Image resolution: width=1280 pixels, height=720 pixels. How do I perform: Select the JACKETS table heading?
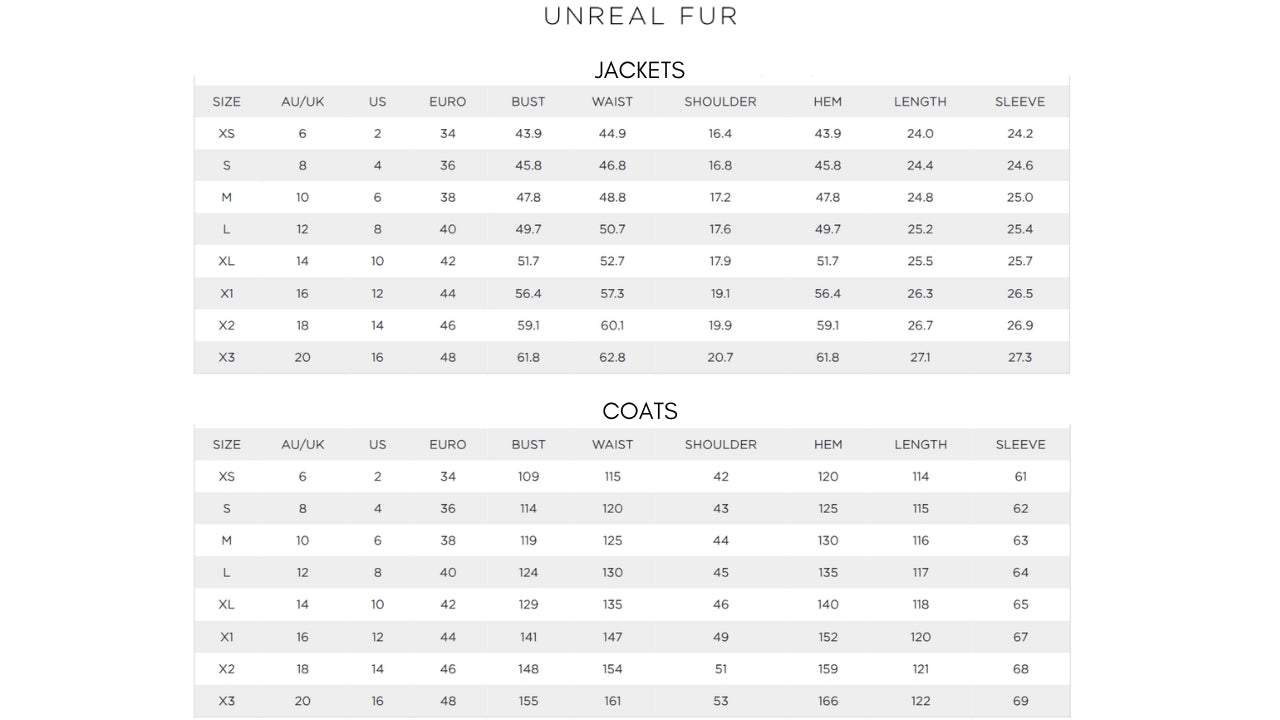(x=640, y=70)
